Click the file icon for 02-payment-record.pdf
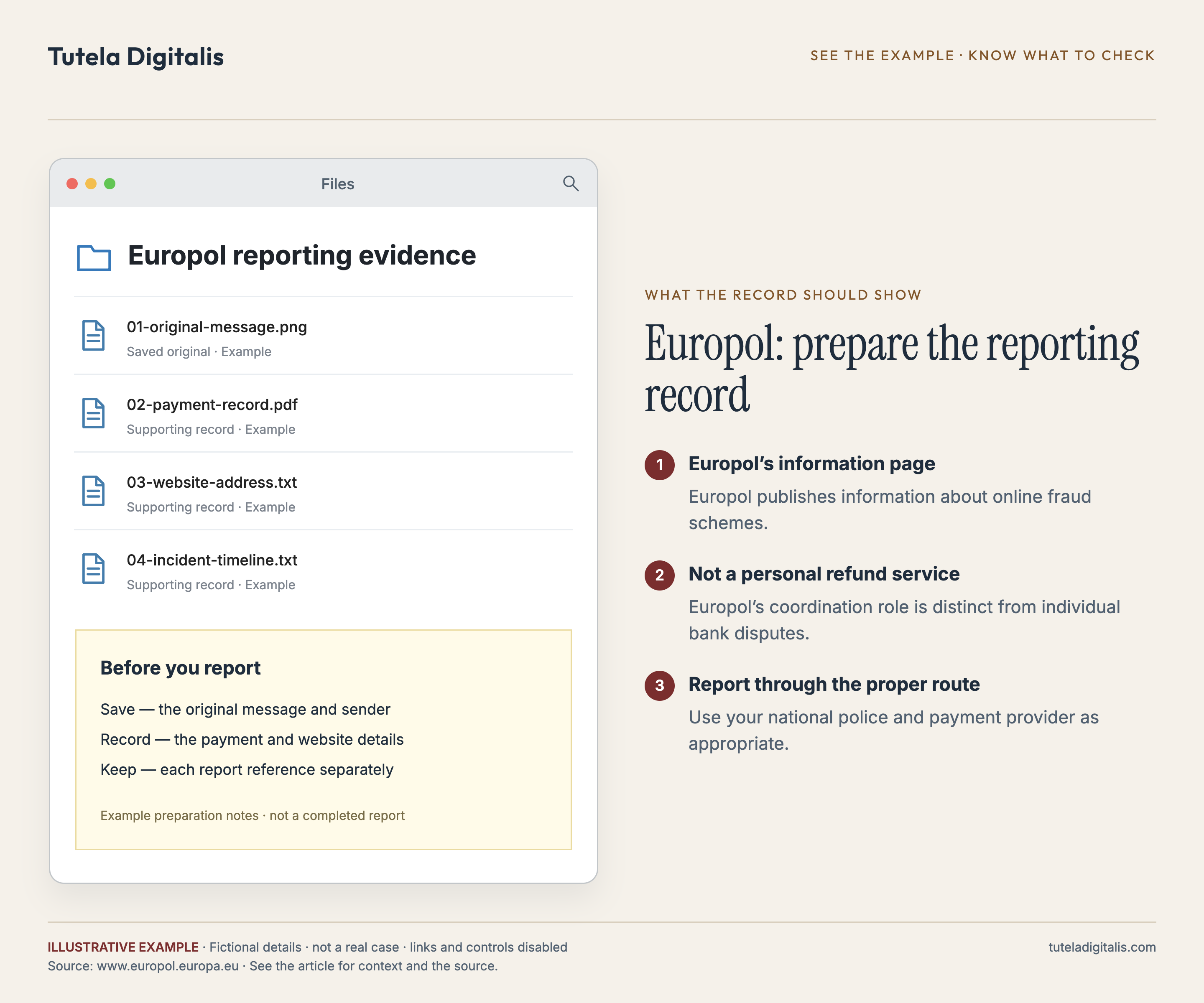This screenshot has height=1003, width=1204. (x=94, y=413)
